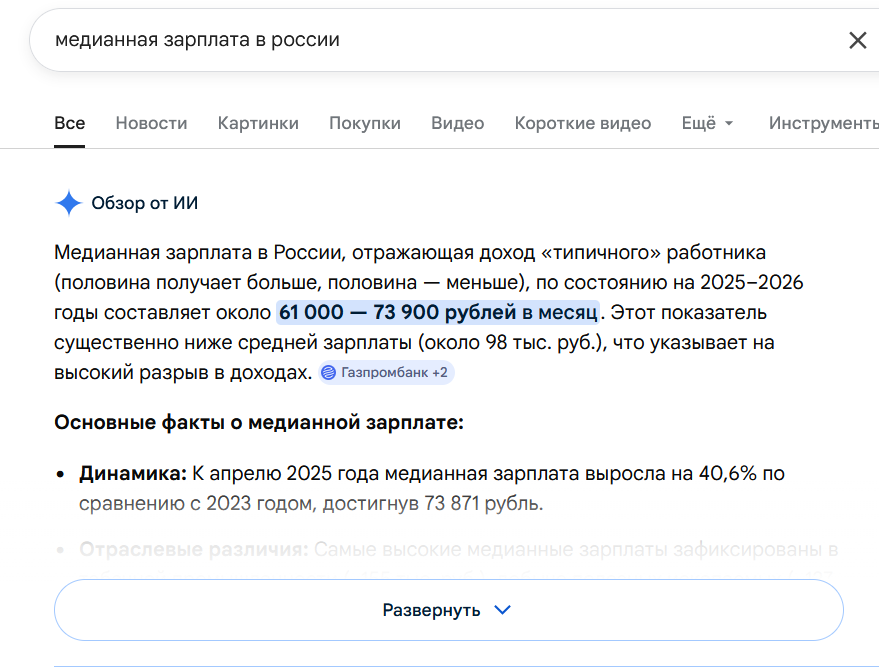This screenshot has width=879, height=671.
Task: Click the chevron arrow next to Развернуть
Action: click(503, 610)
